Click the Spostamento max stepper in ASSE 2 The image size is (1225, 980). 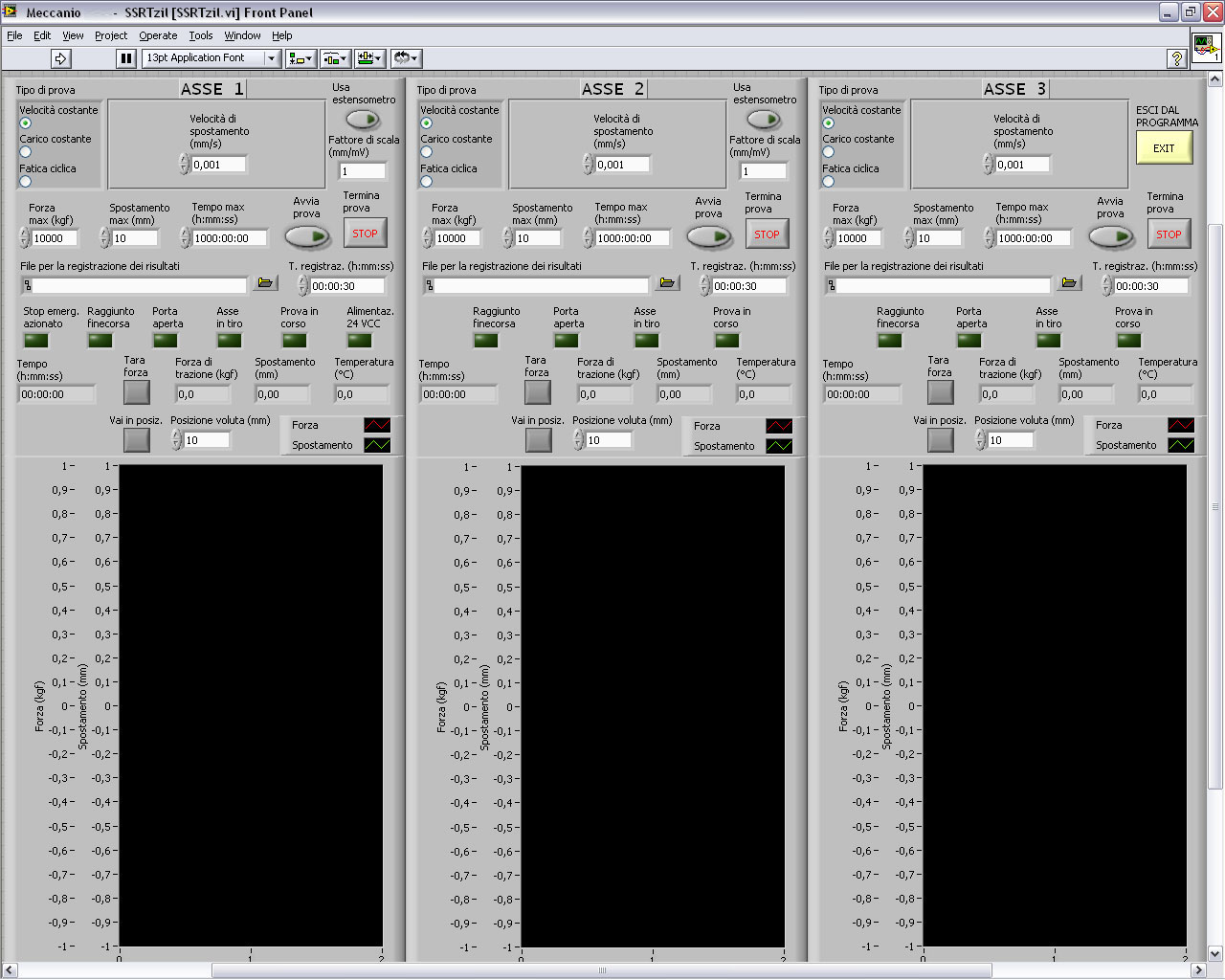click(507, 238)
